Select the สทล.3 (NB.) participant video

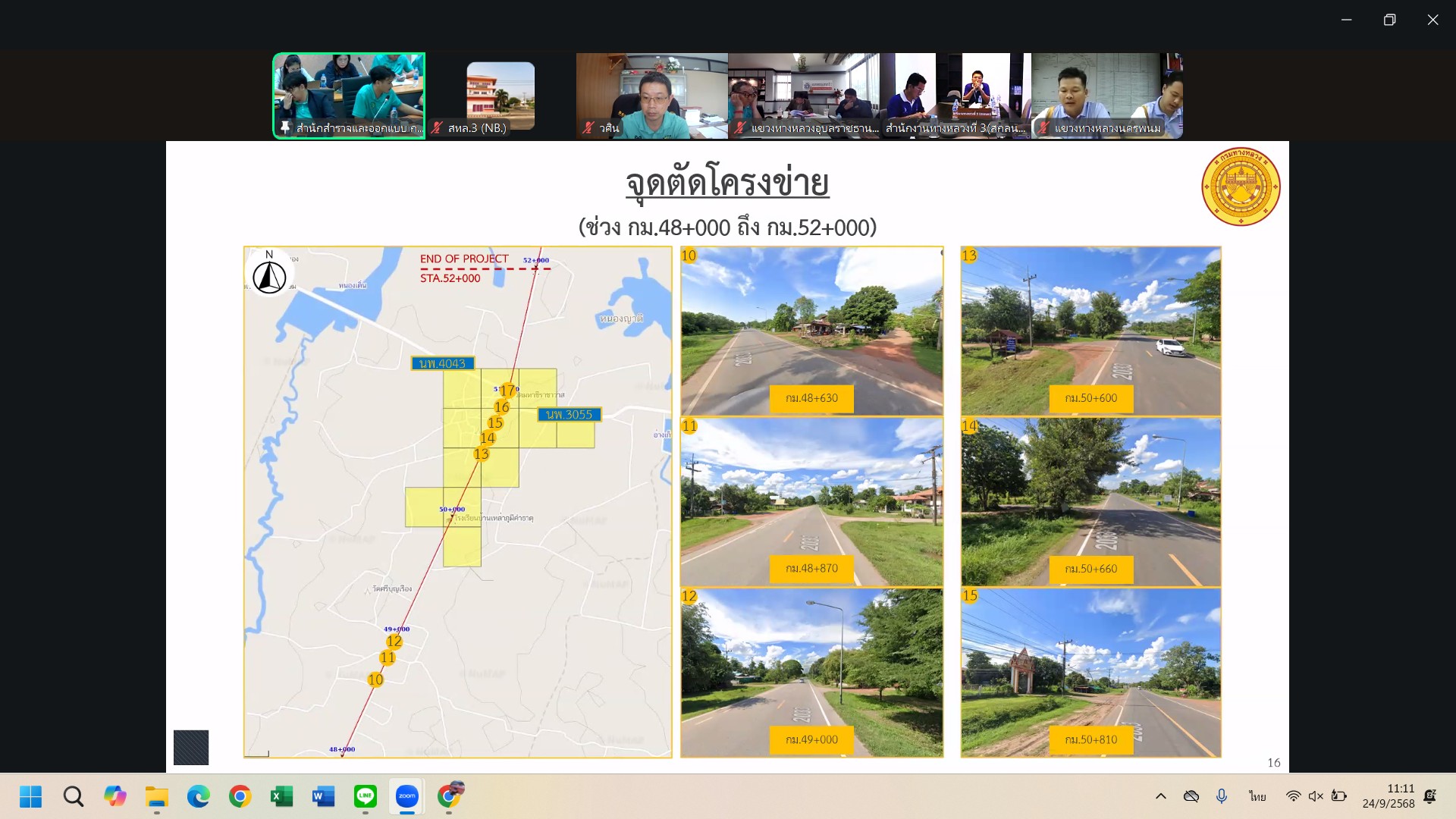(500, 96)
